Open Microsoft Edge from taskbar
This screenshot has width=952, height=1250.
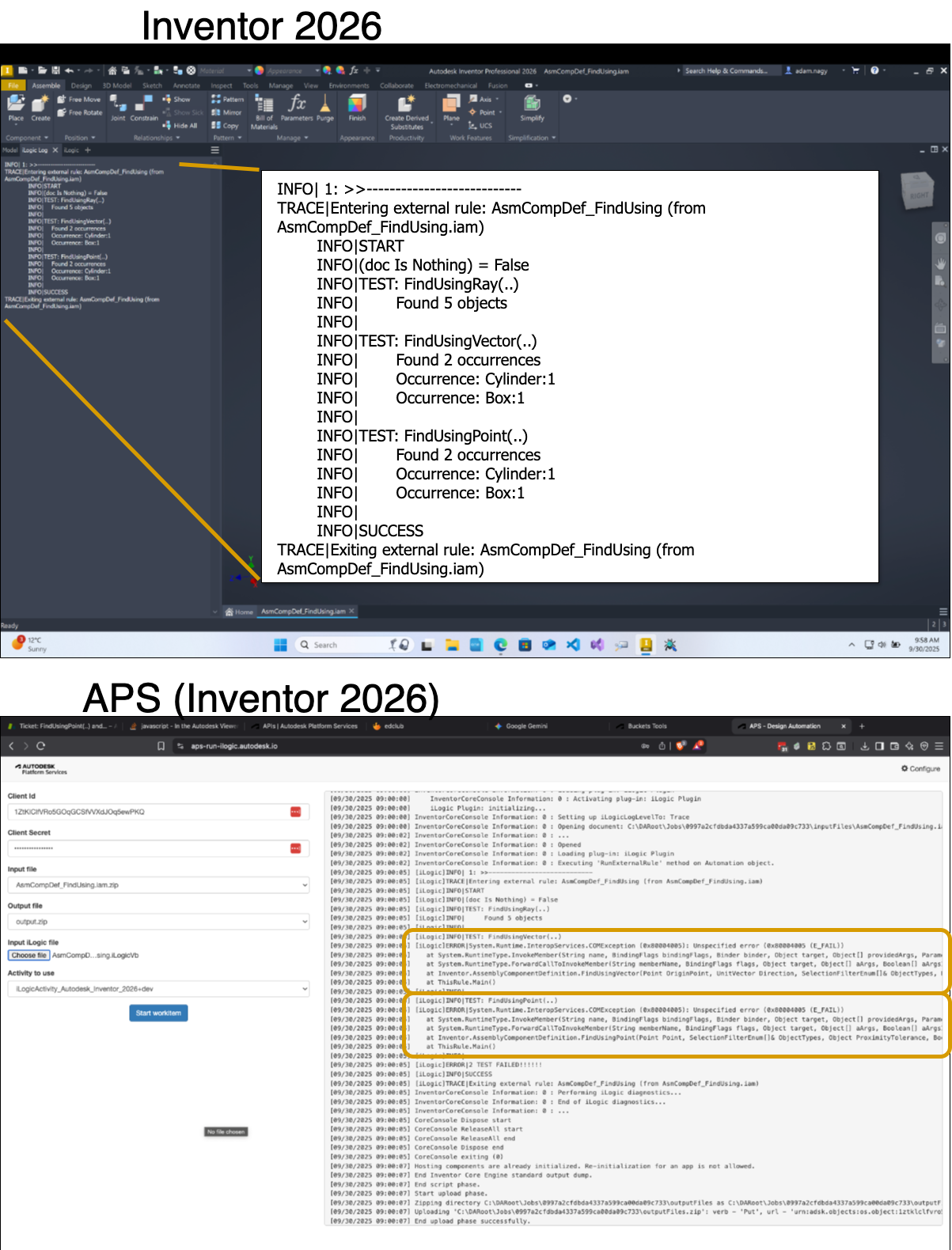coord(500,645)
